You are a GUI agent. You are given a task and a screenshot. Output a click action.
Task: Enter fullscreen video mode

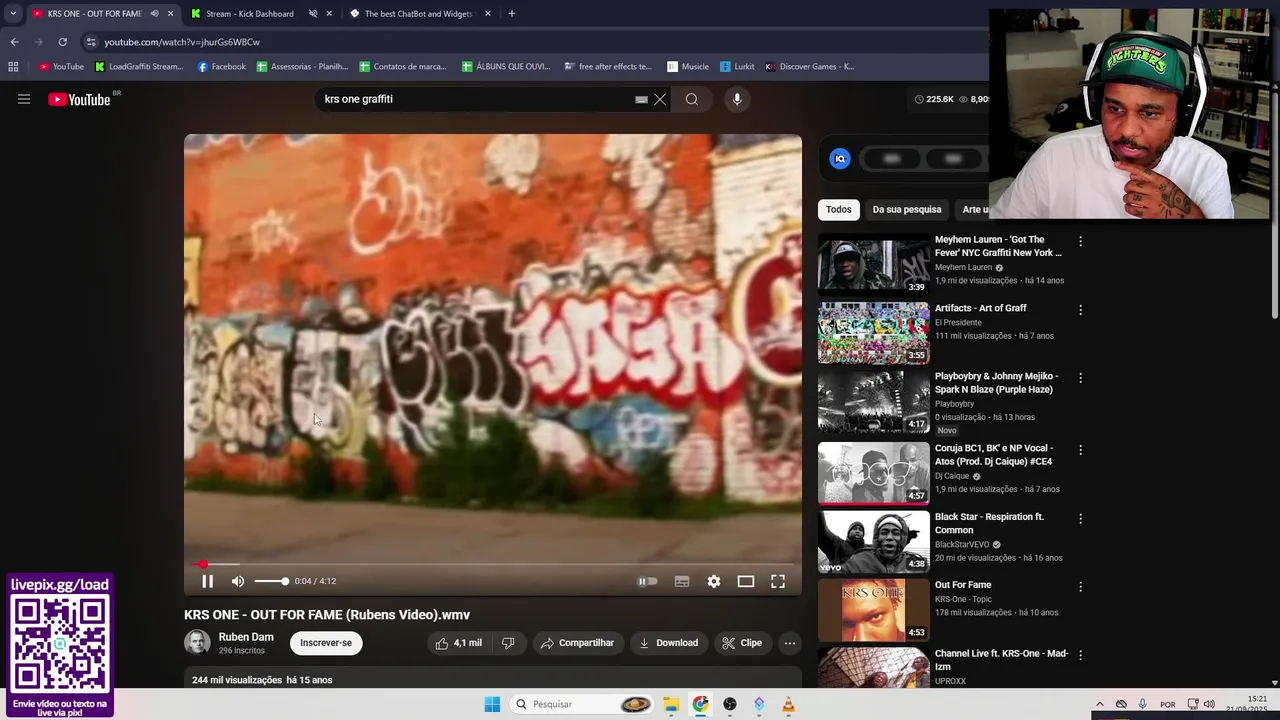click(x=778, y=581)
